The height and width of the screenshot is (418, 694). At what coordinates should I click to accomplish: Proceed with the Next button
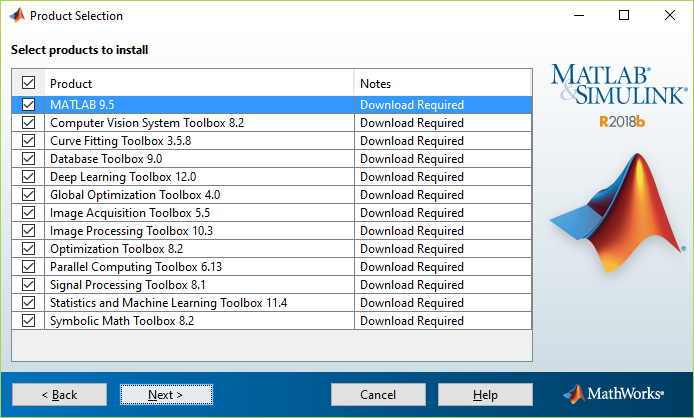166,395
